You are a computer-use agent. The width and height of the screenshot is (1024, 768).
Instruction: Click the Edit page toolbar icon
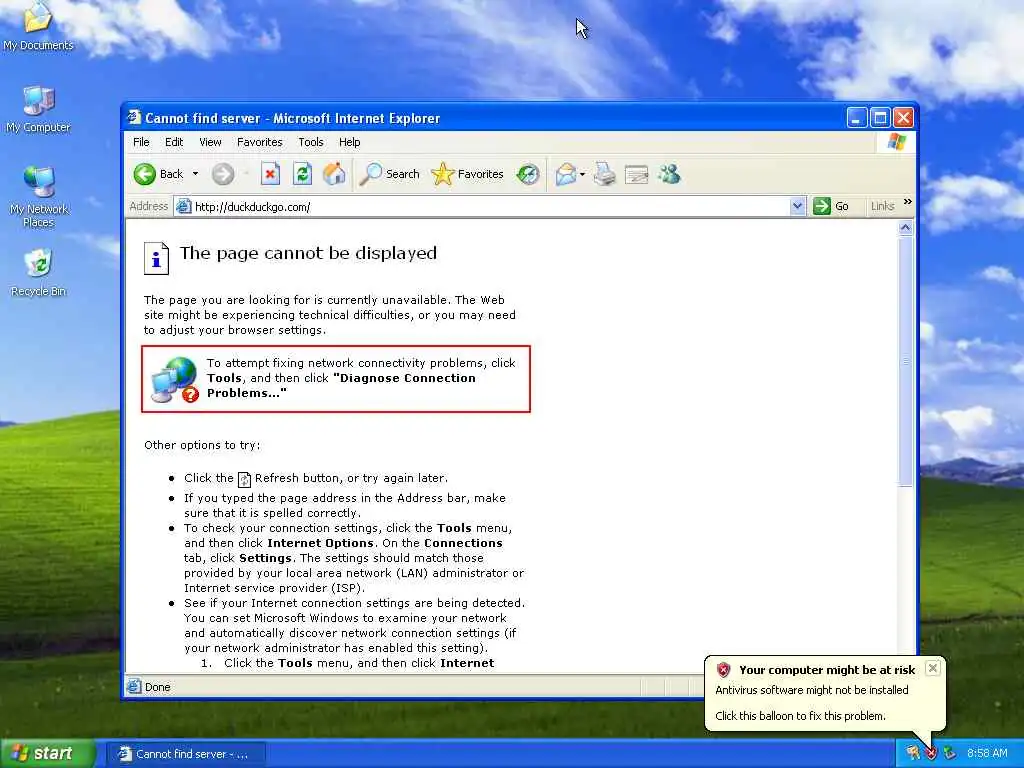[x=637, y=174]
